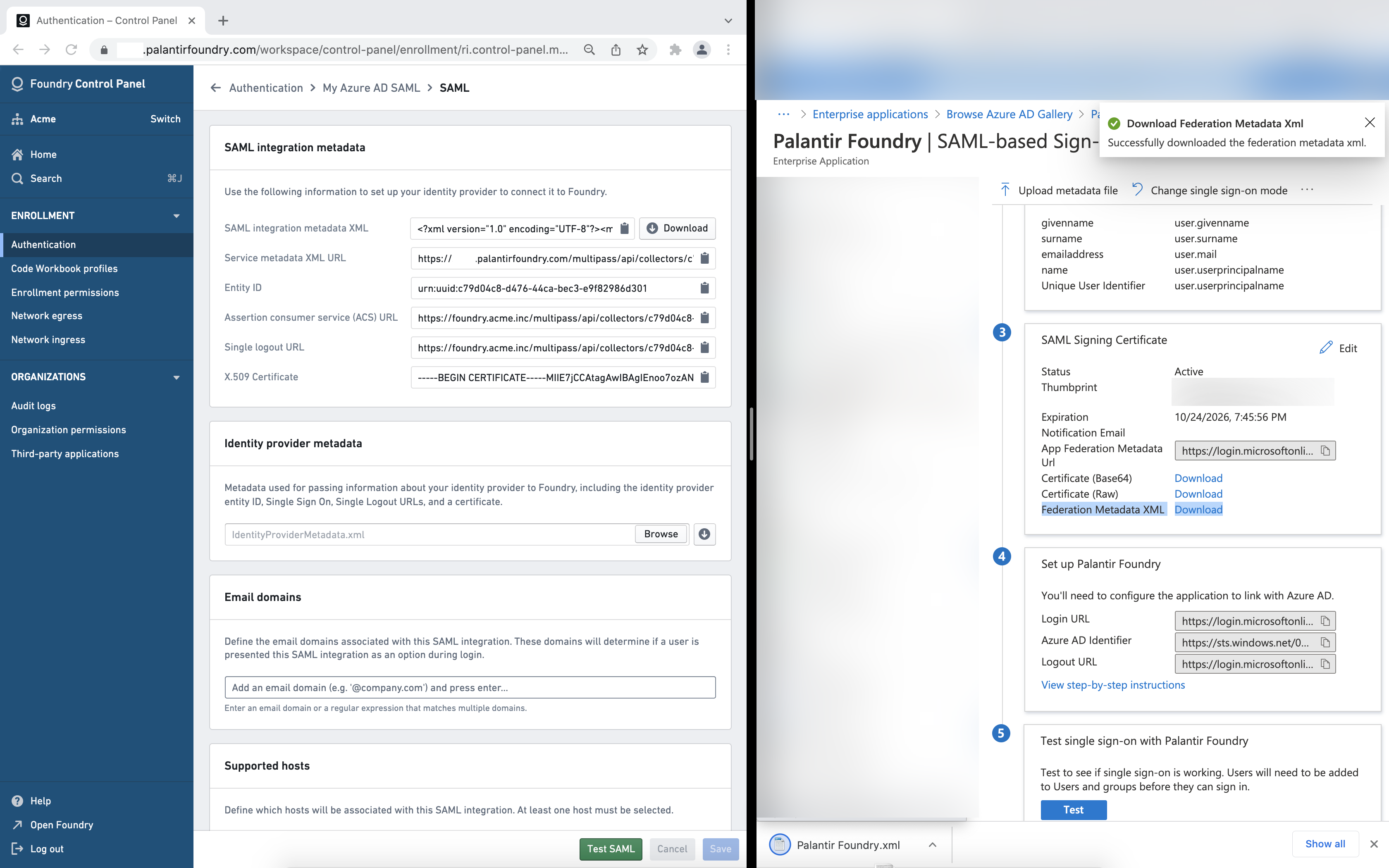Open the Palantir Foundry.xml download menu
The width and height of the screenshot is (1389, 868).
(932, 844)
